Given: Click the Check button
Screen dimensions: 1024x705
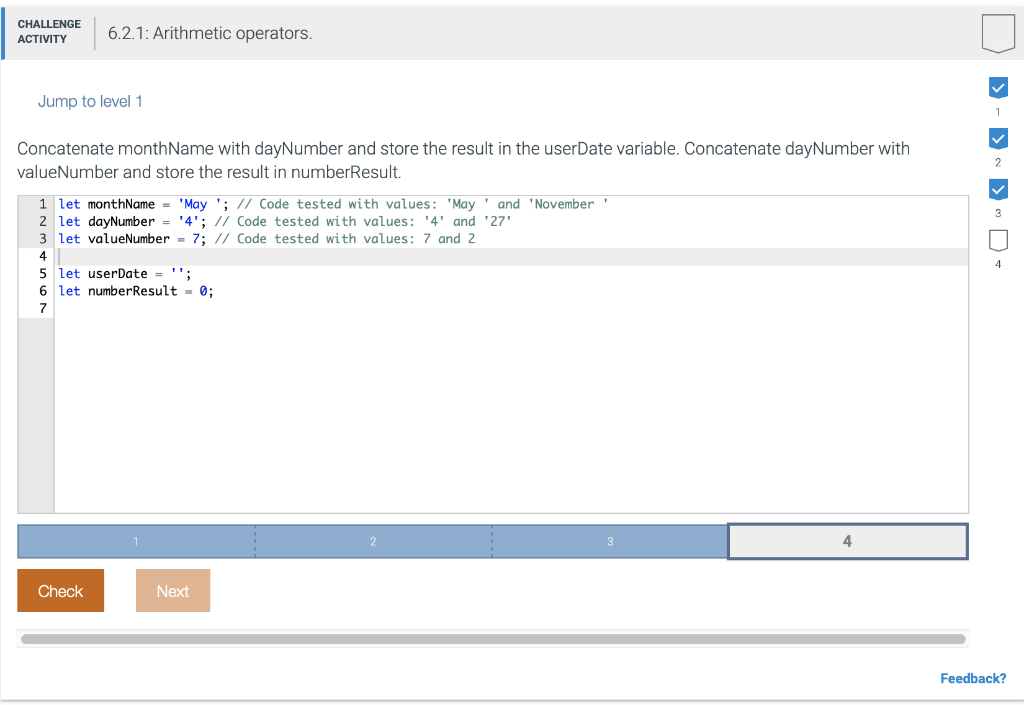Looking at the screenshot, I should pyautogui.click(x=60, y=590).
